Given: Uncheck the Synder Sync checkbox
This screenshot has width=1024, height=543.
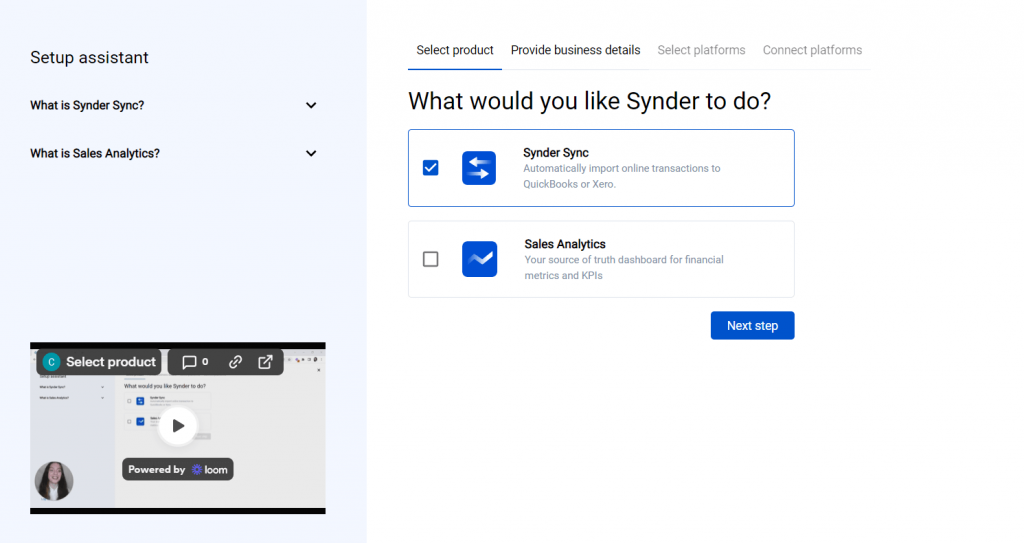Looking at the screenshot, I should tap(430, 168).
